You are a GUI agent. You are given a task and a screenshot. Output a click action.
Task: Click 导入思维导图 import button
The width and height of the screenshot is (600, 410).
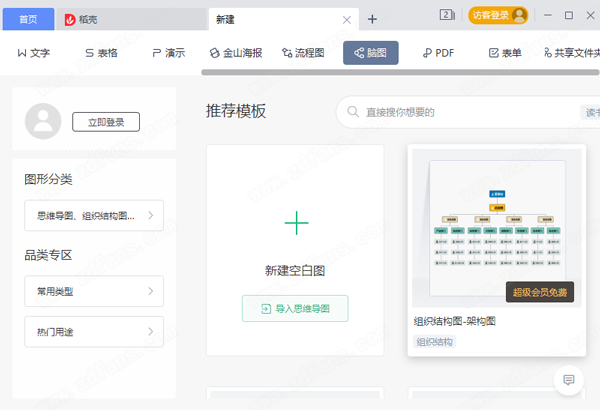(295, 308)
